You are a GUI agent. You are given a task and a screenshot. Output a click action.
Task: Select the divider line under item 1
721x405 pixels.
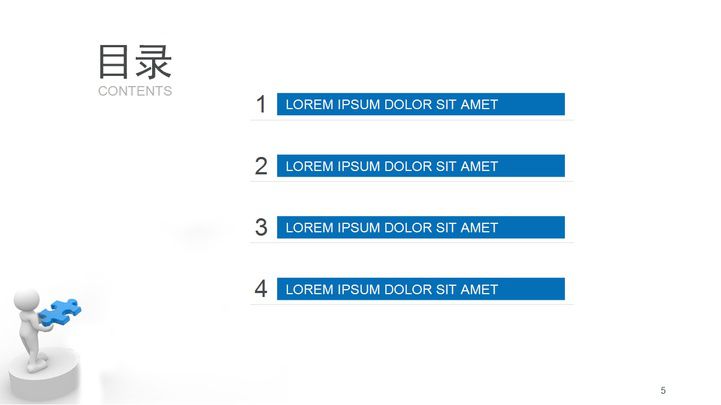click(412, 120)
